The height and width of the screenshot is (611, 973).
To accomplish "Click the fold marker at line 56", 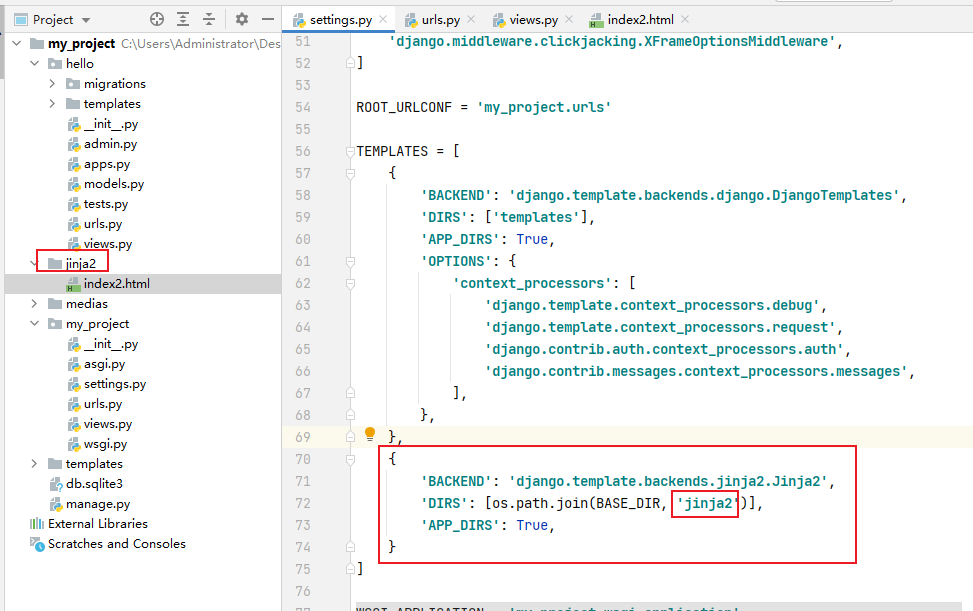I will pyautogui.click(x=350, y=151).
